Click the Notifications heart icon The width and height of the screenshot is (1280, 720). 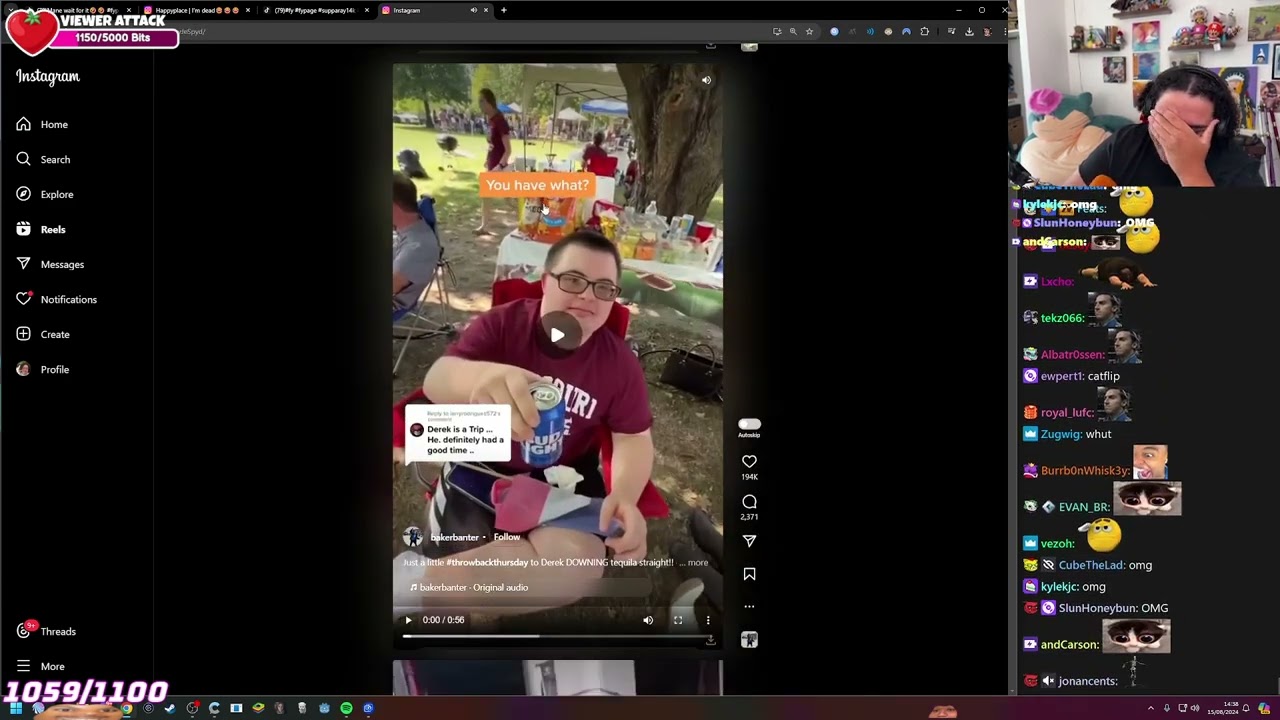(23, 299)
